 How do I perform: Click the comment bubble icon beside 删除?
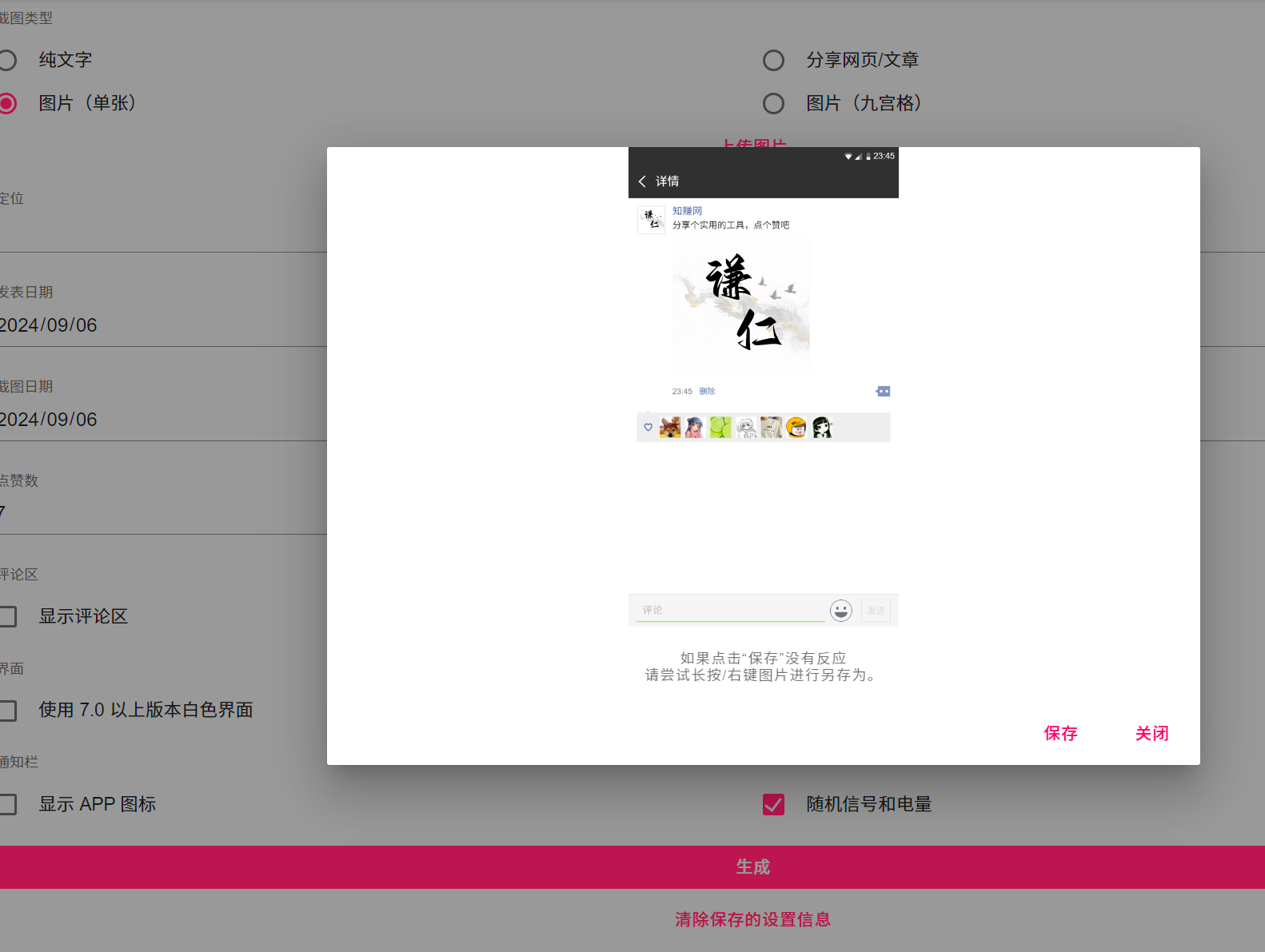coord(883,392)
